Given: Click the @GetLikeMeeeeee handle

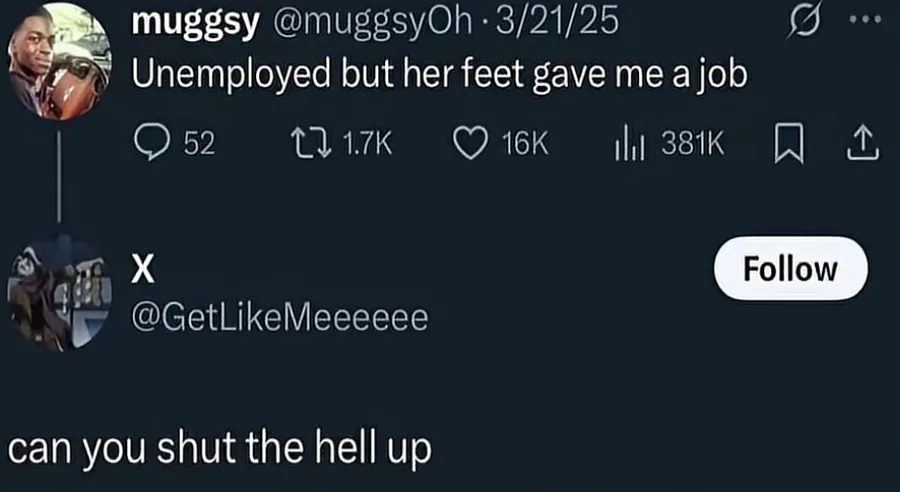Looking at the screenshot, I should pyautogui.click(x=280, y=317).
